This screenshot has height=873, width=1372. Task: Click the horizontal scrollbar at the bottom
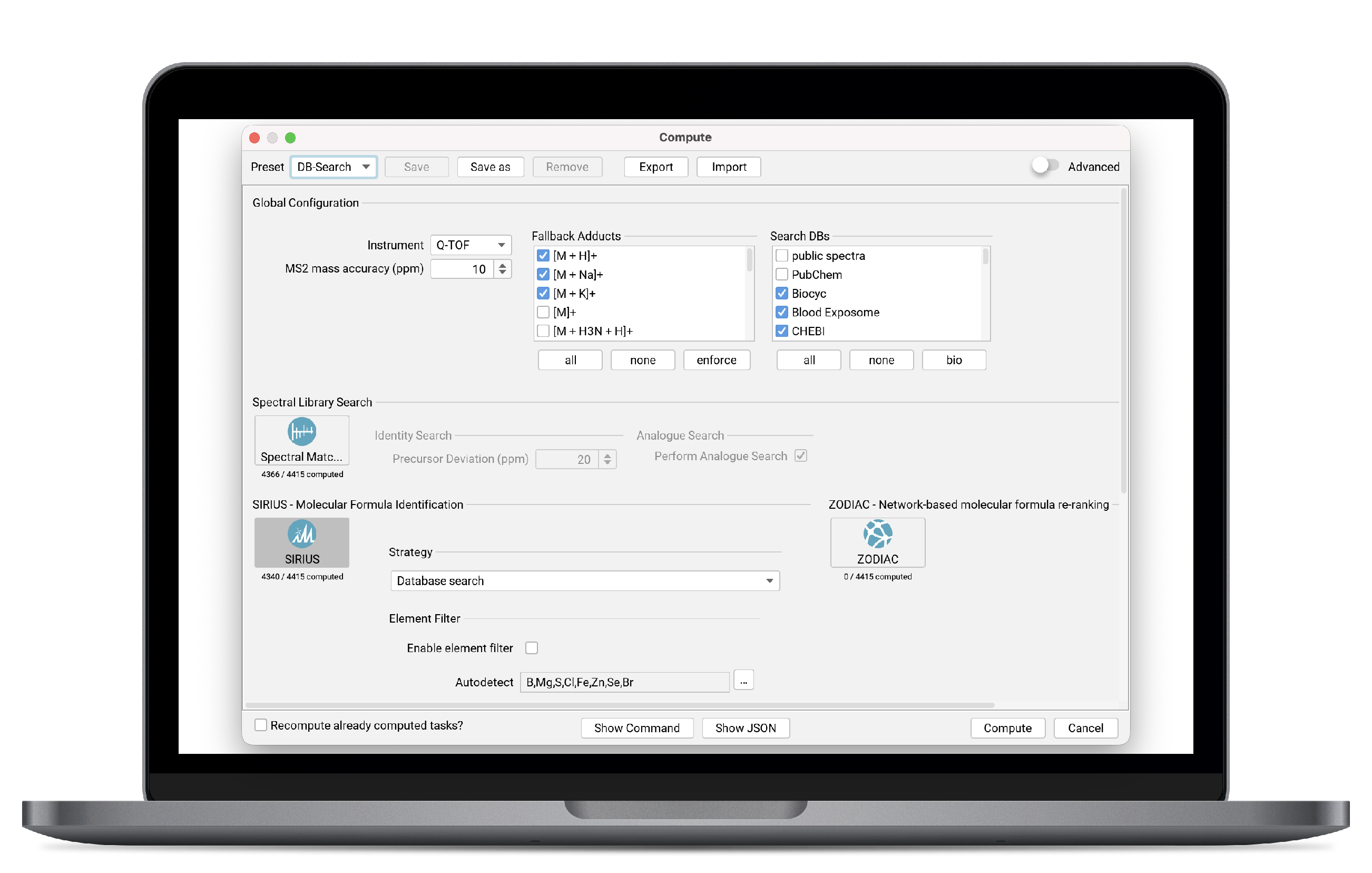click(620, 705)
